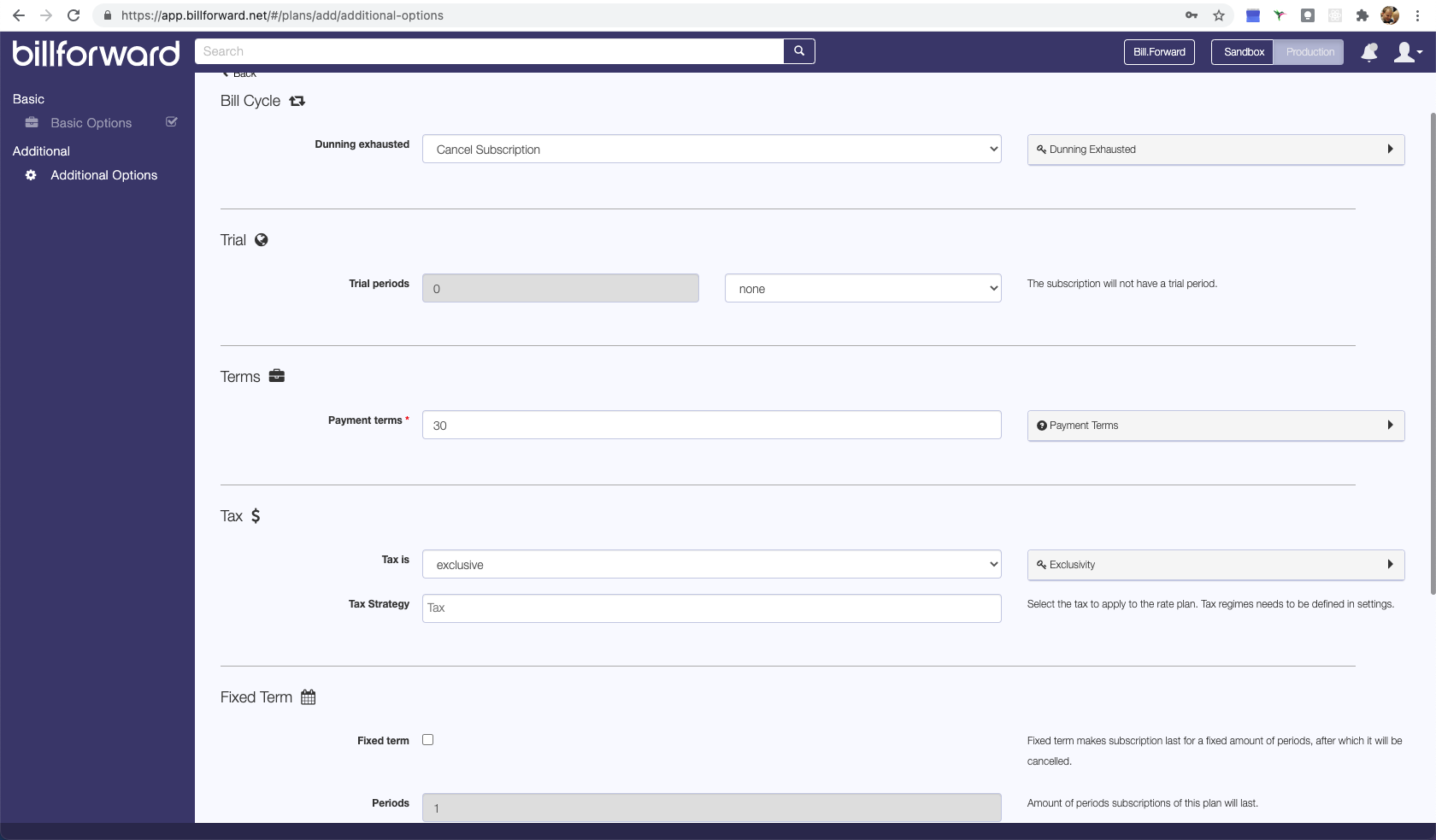Click the dollar icon beside Tax
1436x840 pixels.
pyautogui.click(x=256, y=516)
